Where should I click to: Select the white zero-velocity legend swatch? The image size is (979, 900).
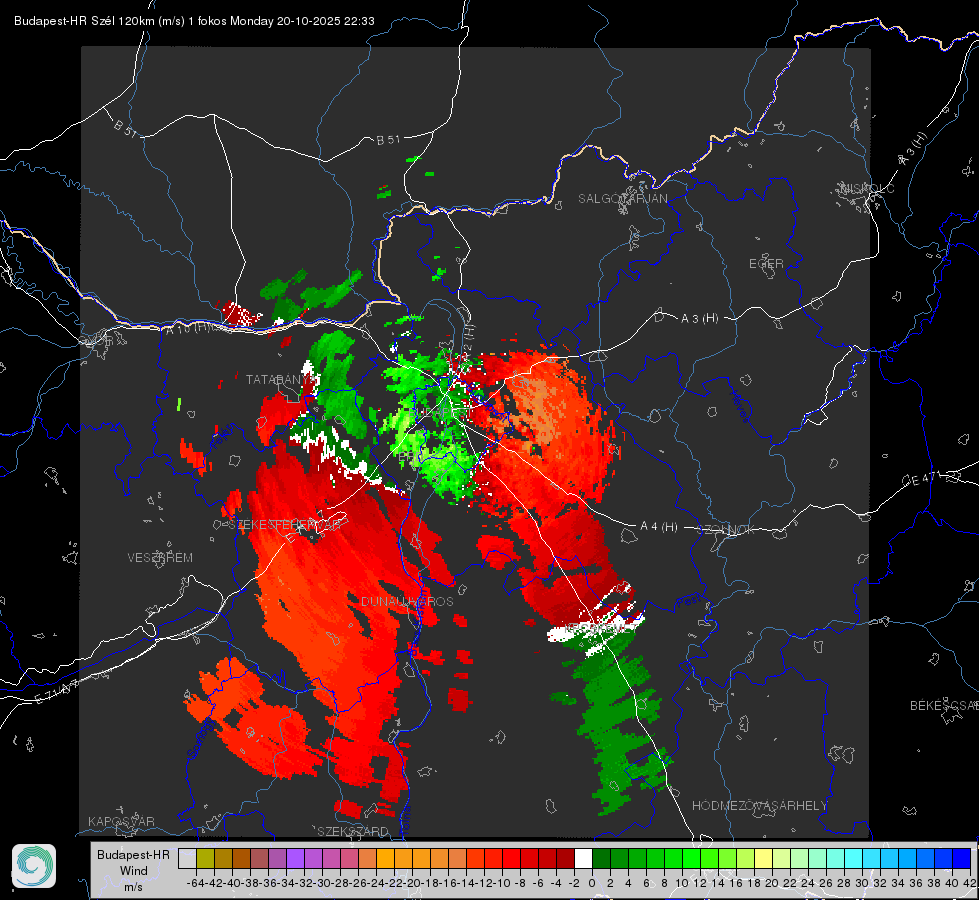click(x=583, y=858)
